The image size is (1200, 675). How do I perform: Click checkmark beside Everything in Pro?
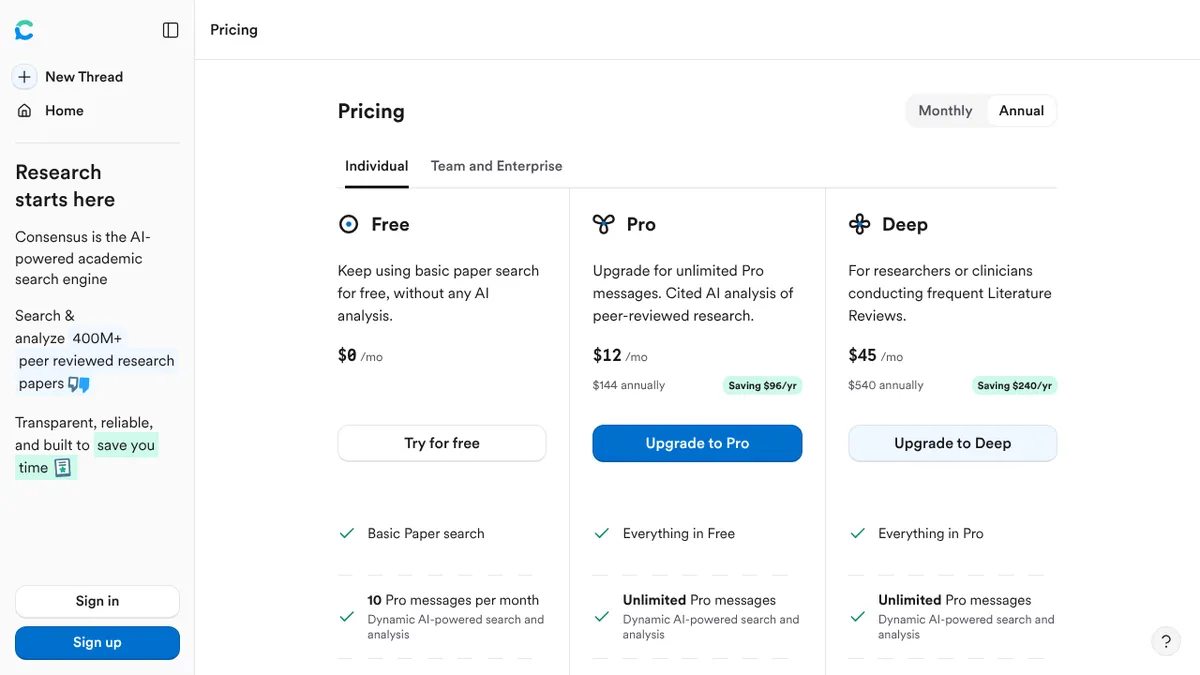click(857, 534)
